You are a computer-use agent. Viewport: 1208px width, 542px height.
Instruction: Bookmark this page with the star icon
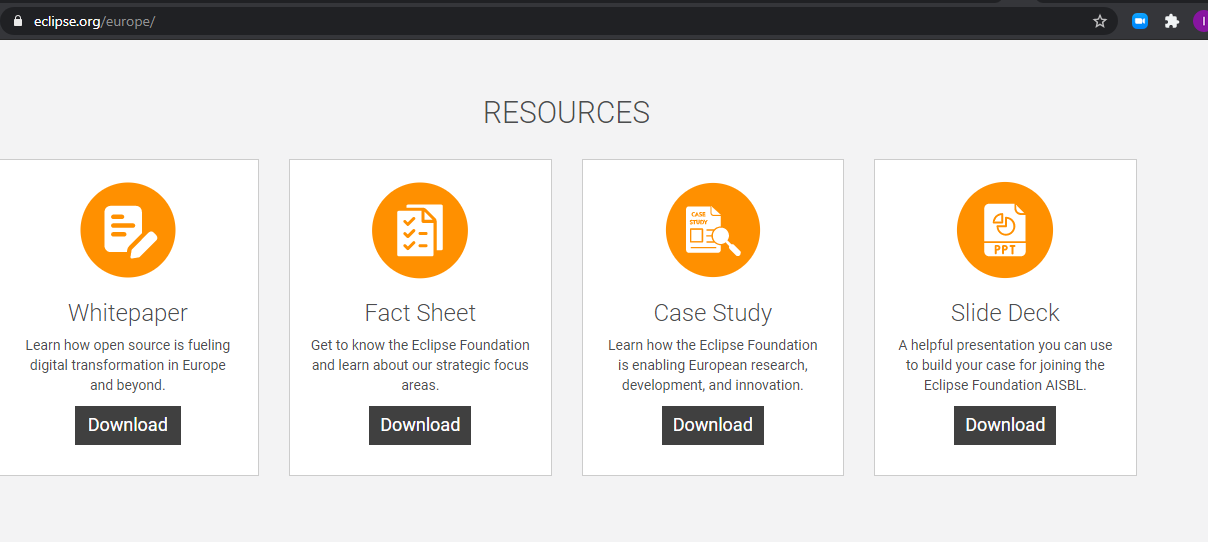click(1100, 21)
